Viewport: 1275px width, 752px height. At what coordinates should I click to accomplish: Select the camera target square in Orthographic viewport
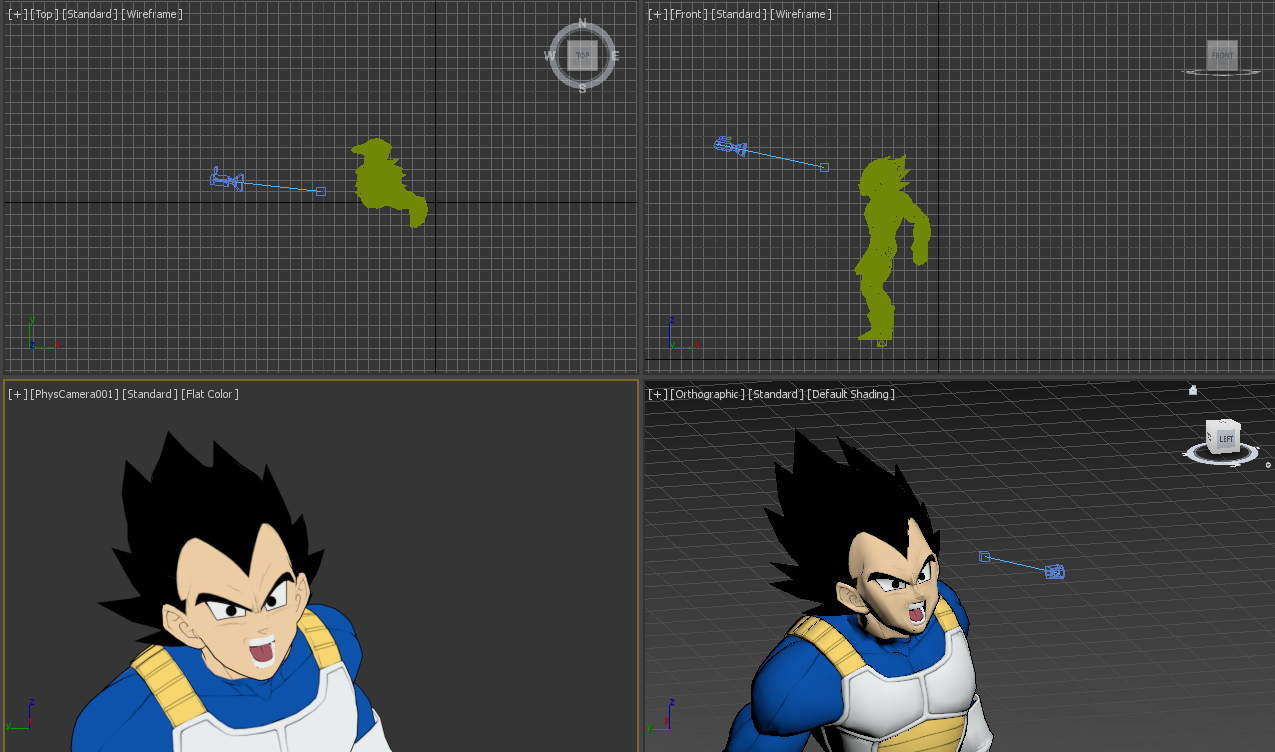point(984,556)
